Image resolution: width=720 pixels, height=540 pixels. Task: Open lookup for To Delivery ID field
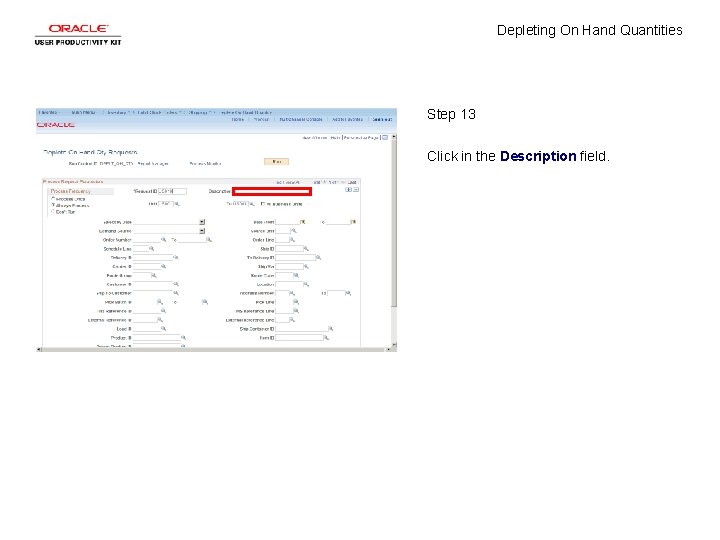(x=318, y=258)
